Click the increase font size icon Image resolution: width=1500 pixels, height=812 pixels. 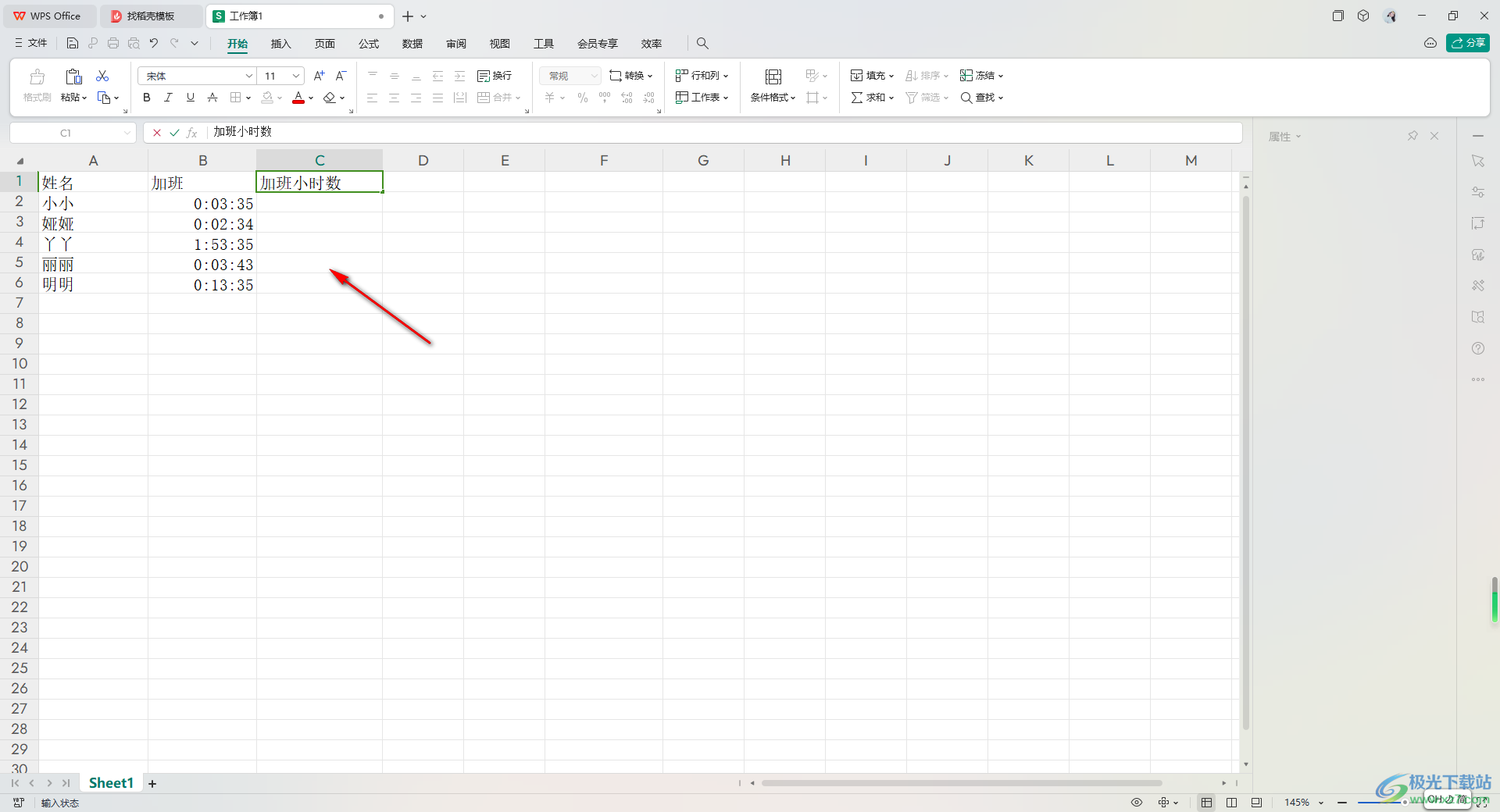coord(319,76)
